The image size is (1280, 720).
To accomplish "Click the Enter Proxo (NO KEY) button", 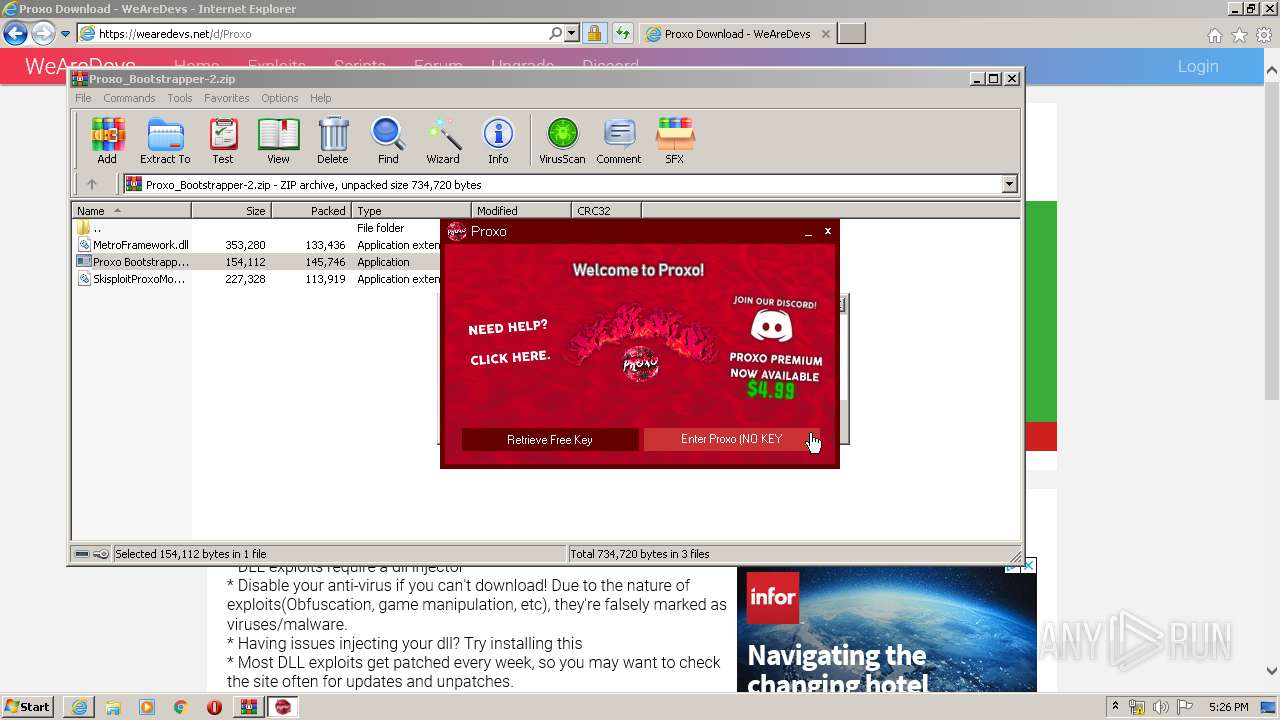I will pos(732,439).
